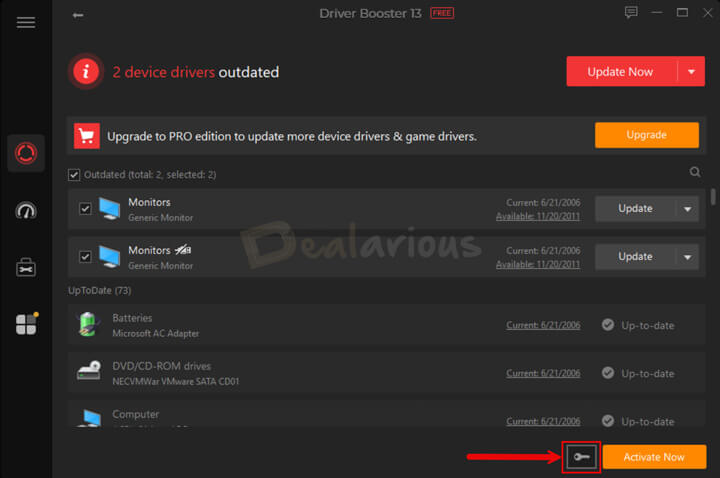Click Computer row up-to-date checkmark icon
The width and height of the screenshot is (720, 478).
click(608, 421)
